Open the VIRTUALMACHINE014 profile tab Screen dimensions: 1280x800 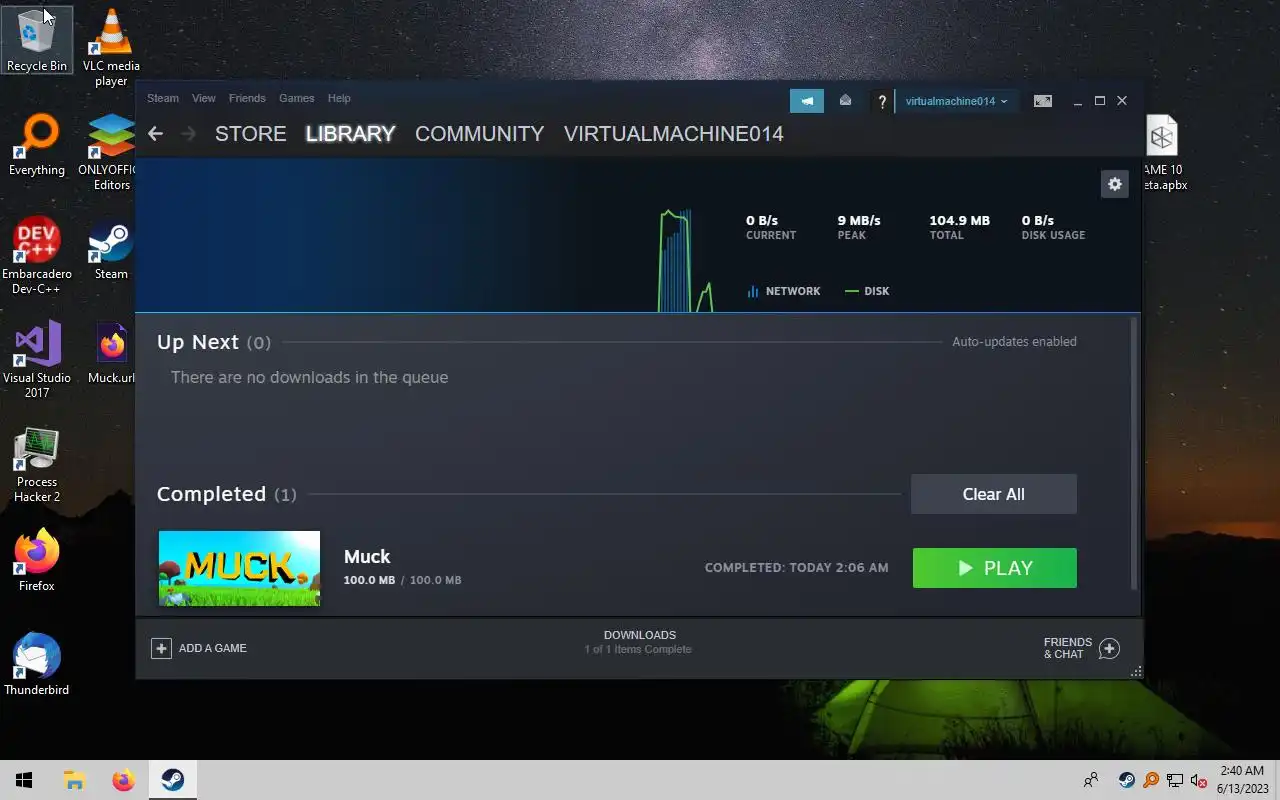pos(674,133)
